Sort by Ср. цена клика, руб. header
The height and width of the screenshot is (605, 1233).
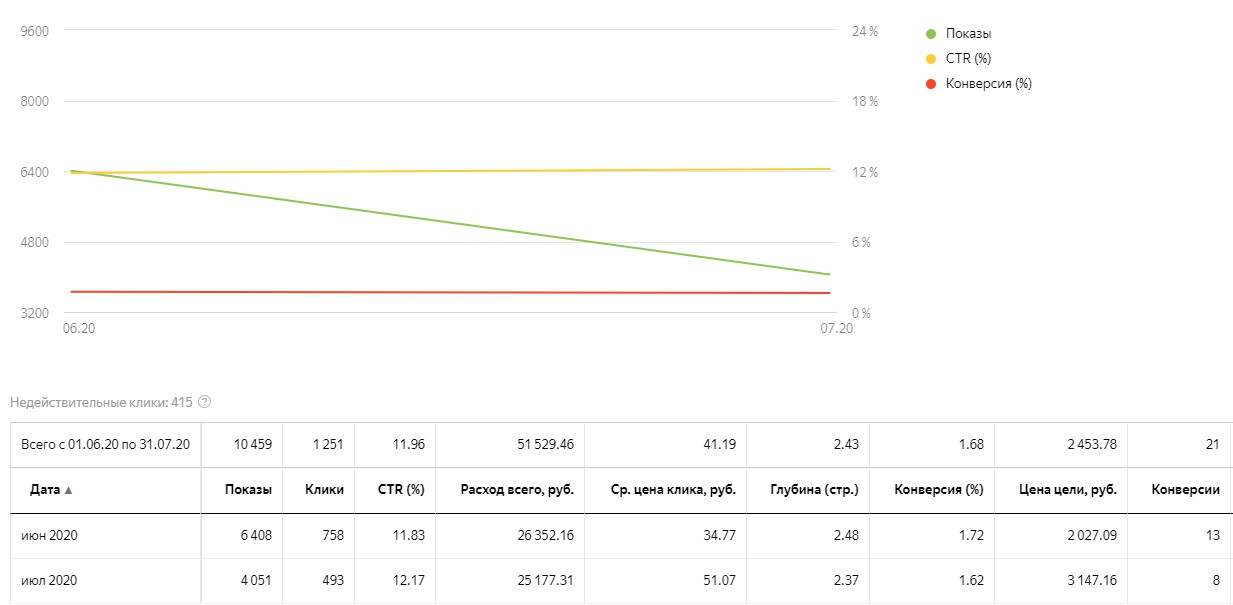pos(673,490)
